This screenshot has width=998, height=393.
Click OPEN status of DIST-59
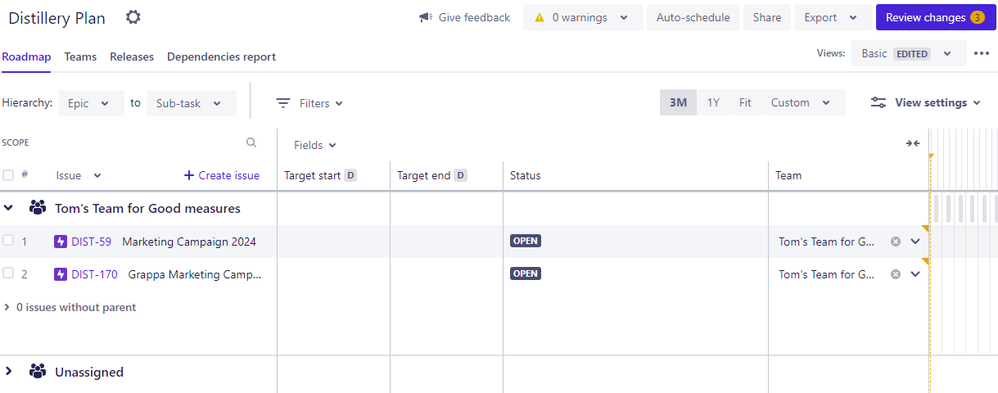click(x=525, y=241)
